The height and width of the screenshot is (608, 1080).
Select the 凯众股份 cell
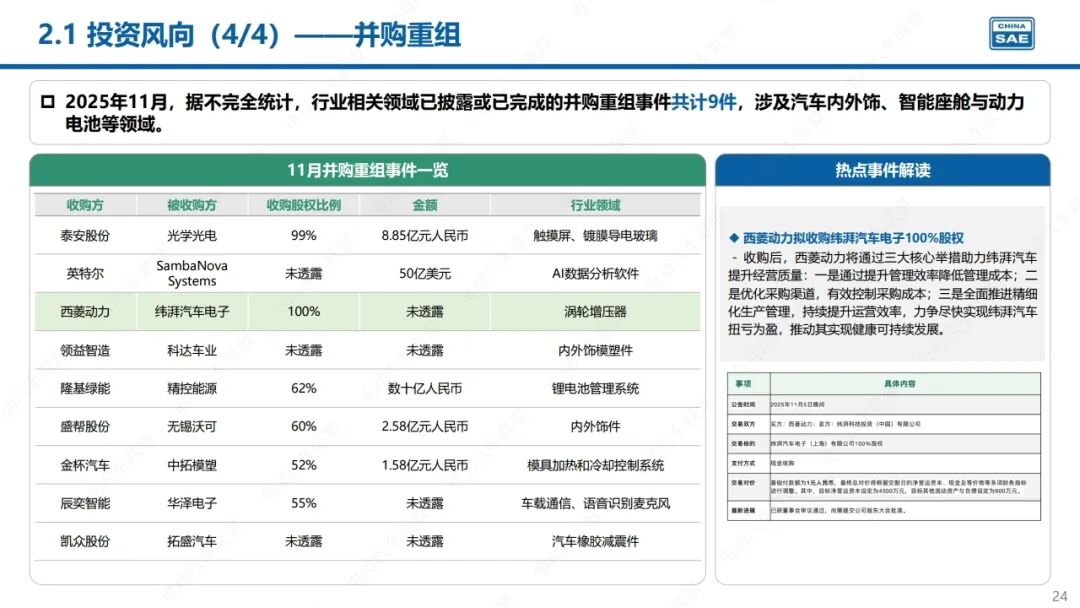(85, 542)
